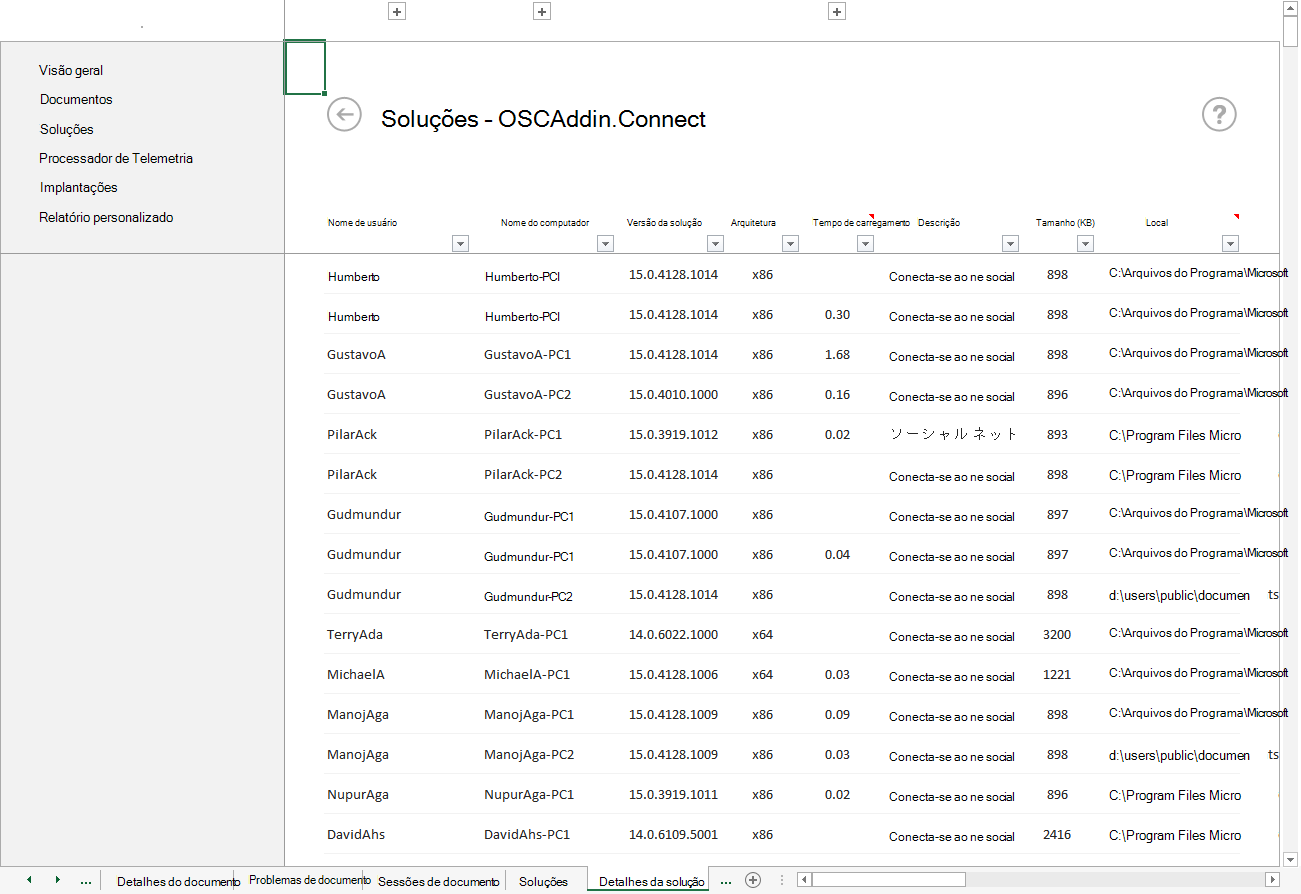Expand the second column group plus button

click(542, 12)
